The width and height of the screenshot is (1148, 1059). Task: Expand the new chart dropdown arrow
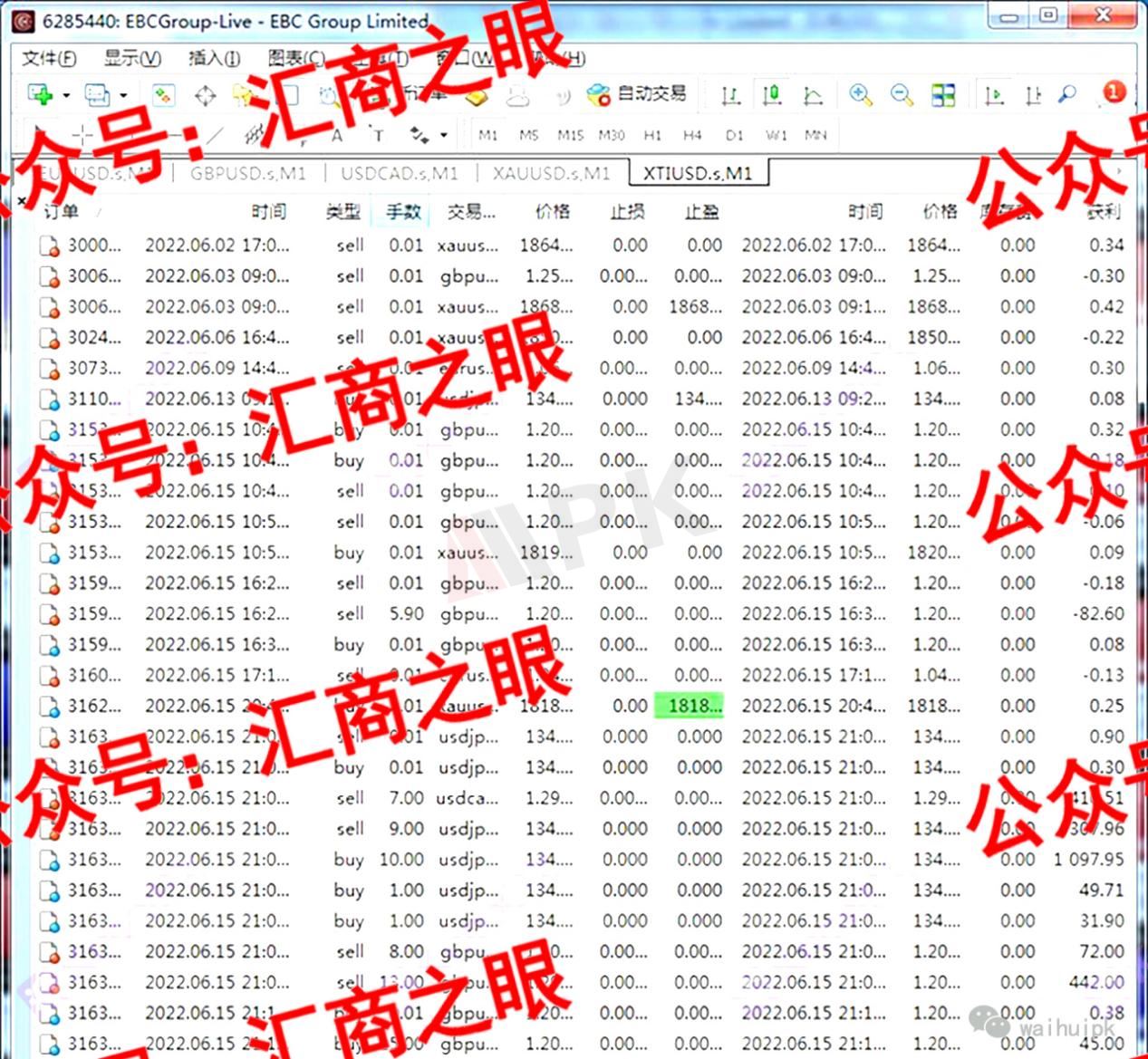pyautogui.click(x=66, y=95)
